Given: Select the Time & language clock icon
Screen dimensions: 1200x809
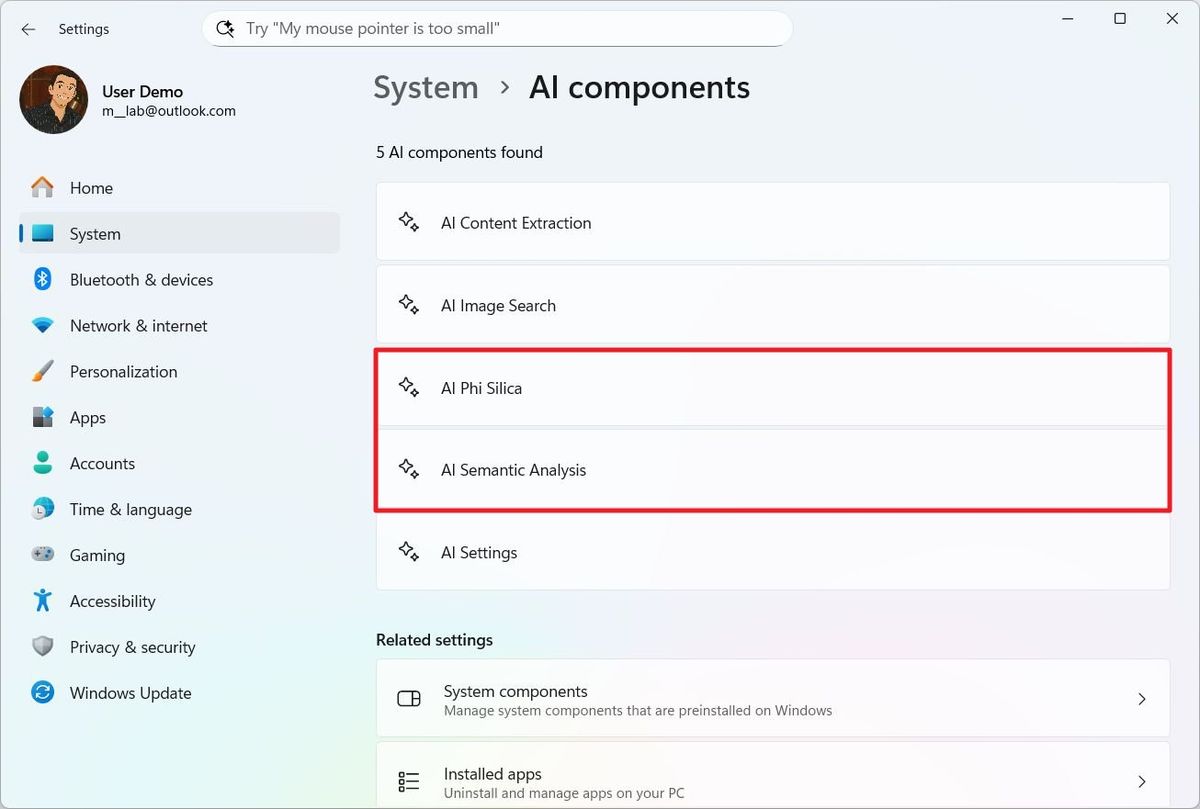Looking at the screenshot, I should (42, 509).
